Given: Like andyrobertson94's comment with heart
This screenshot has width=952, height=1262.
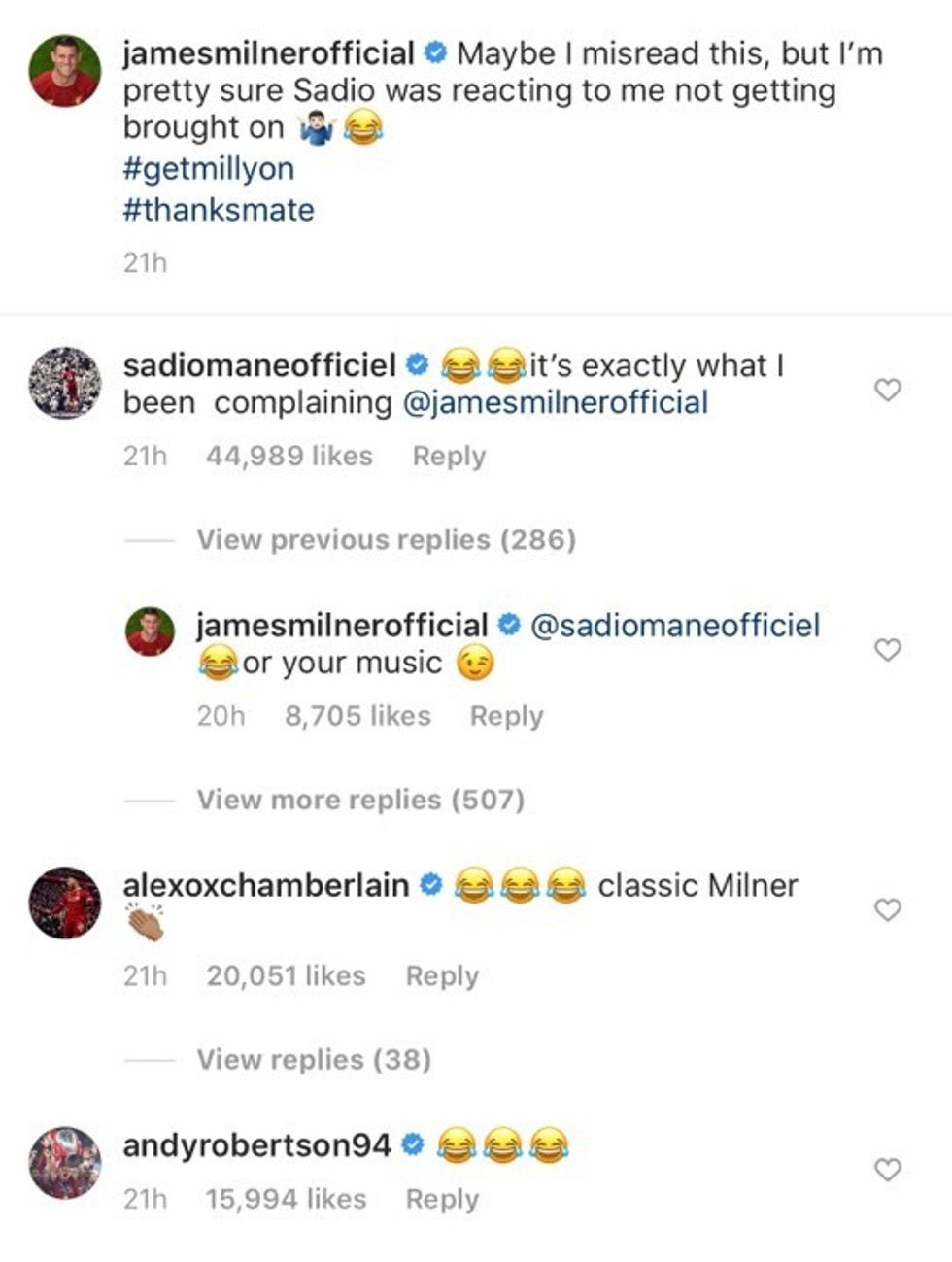Looking at the screenshot, I should point(888,1170).
